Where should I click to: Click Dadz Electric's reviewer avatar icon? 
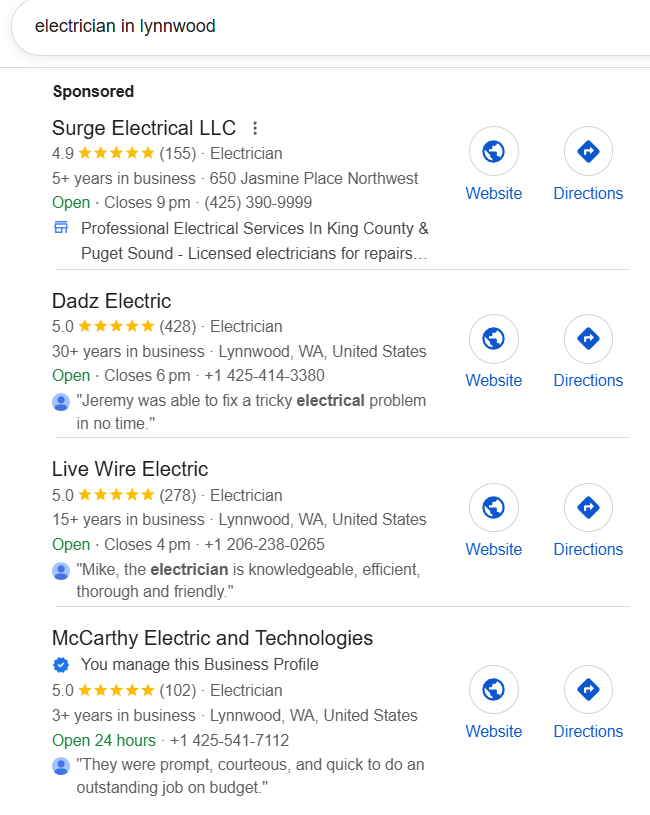[61, 401]
